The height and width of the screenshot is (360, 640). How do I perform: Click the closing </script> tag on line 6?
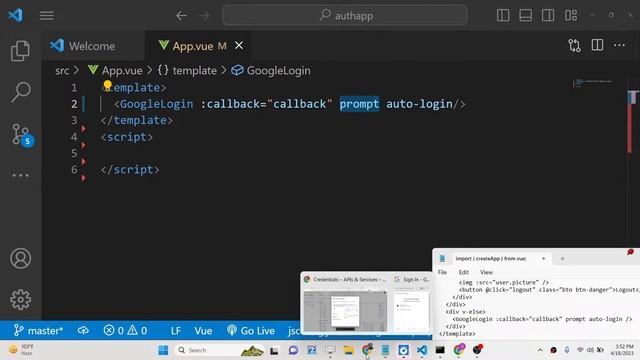point(130,169)
